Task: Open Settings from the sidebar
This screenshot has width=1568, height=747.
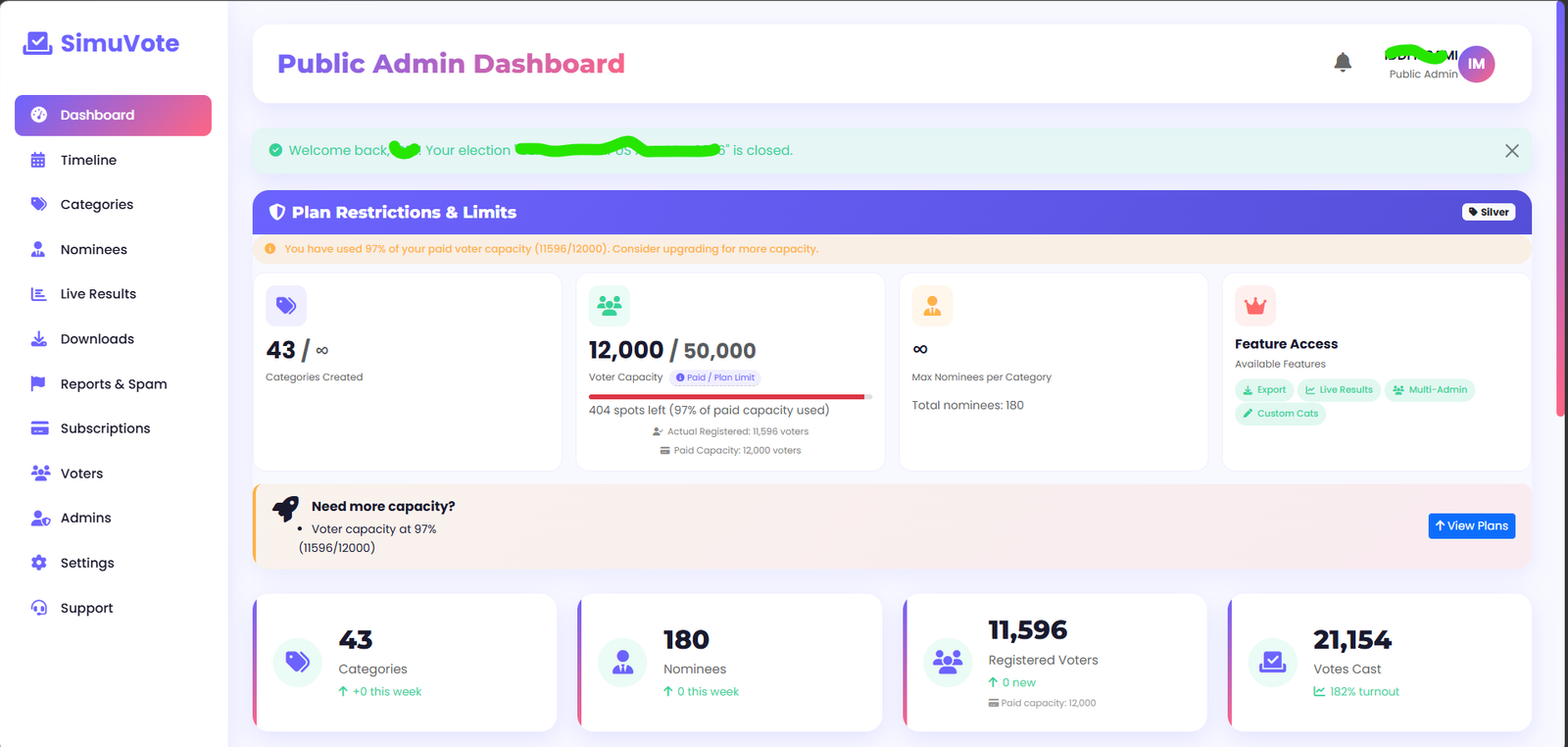Action: click(x=113, y=563)
